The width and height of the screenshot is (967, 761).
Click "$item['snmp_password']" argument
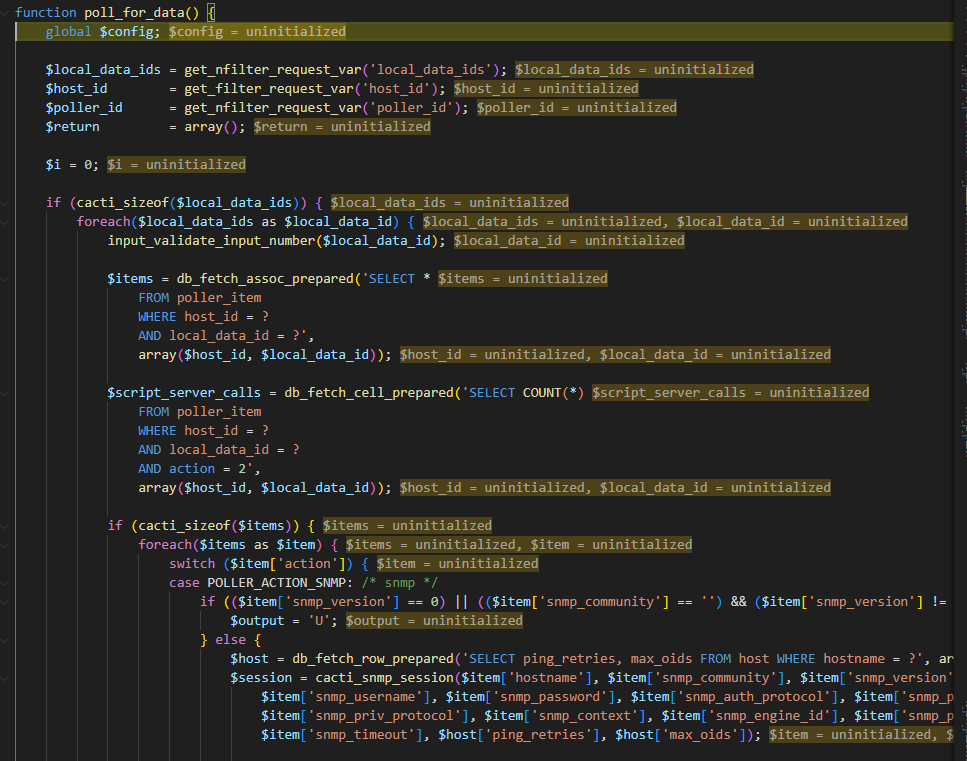[530, 697]
